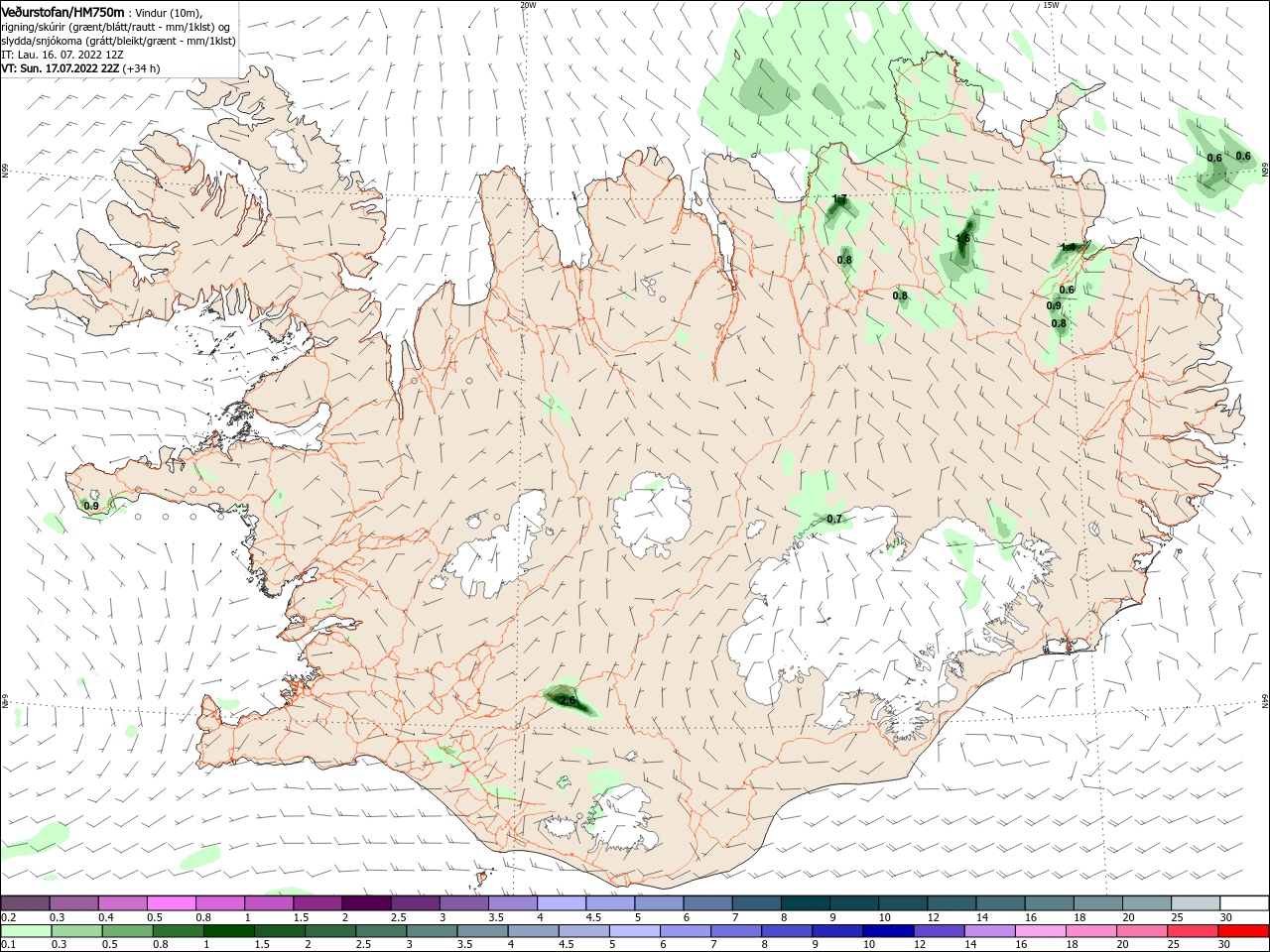The image size is (1270, 952).
Task: Click the 1.7 precipitation value in the north
Action: 839,200
